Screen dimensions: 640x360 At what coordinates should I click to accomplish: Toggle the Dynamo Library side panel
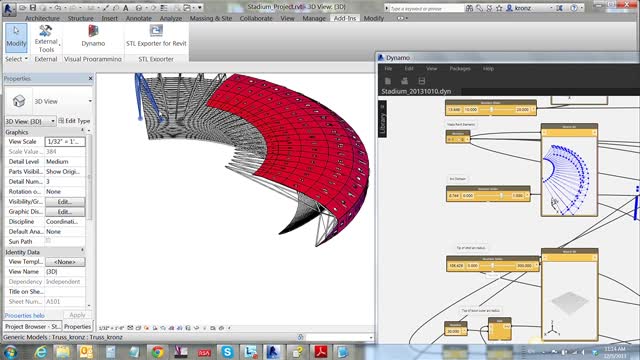[382, 119]
